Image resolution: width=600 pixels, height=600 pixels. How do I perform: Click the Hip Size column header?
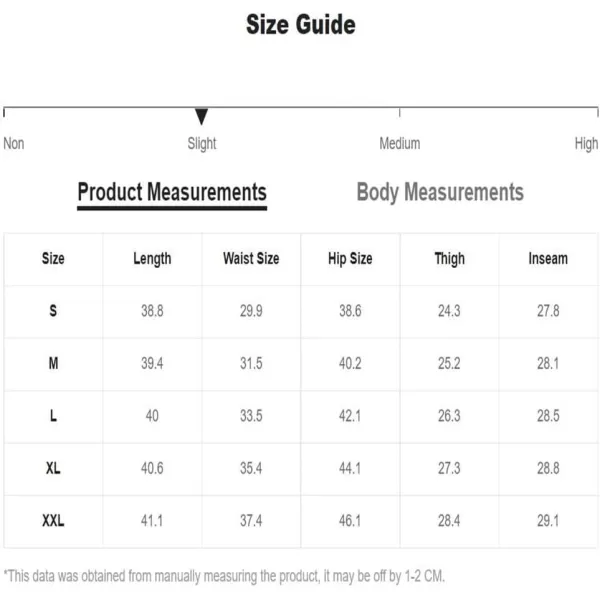350,259
